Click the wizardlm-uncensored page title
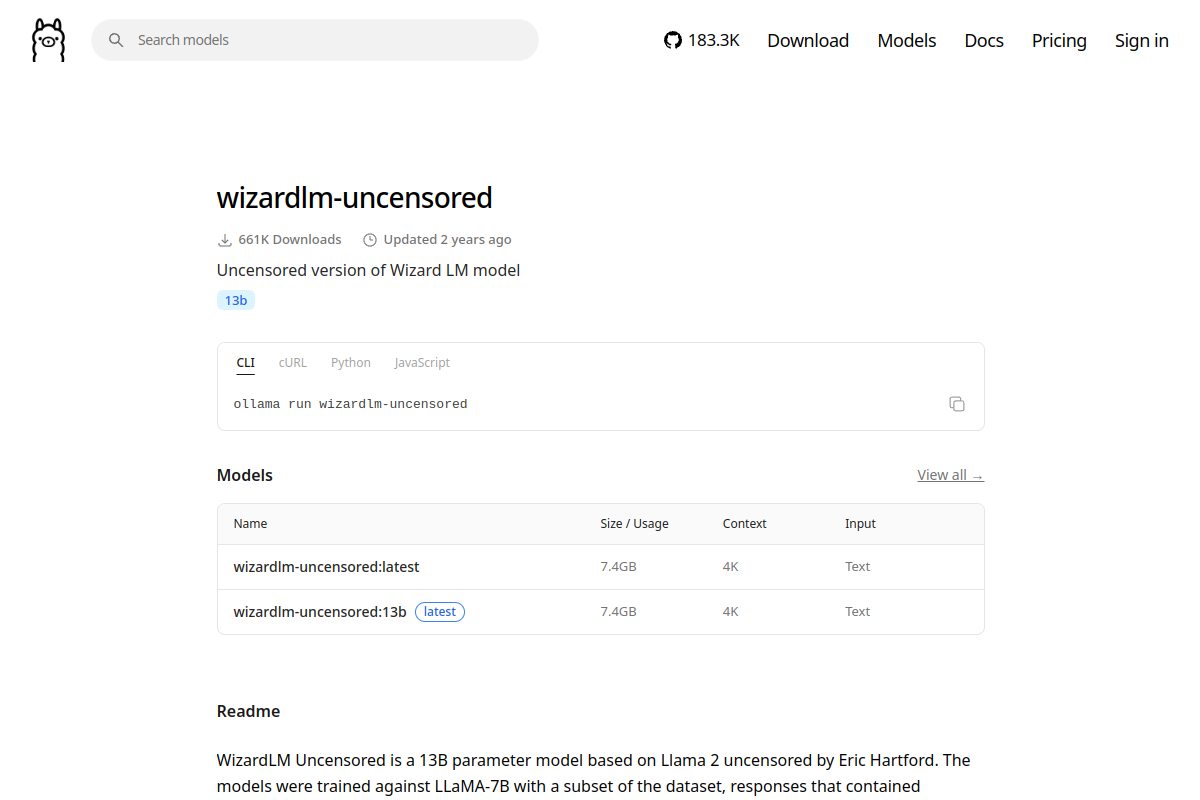The width and height of the screenshot is (1200, 800). coord(355,198)
